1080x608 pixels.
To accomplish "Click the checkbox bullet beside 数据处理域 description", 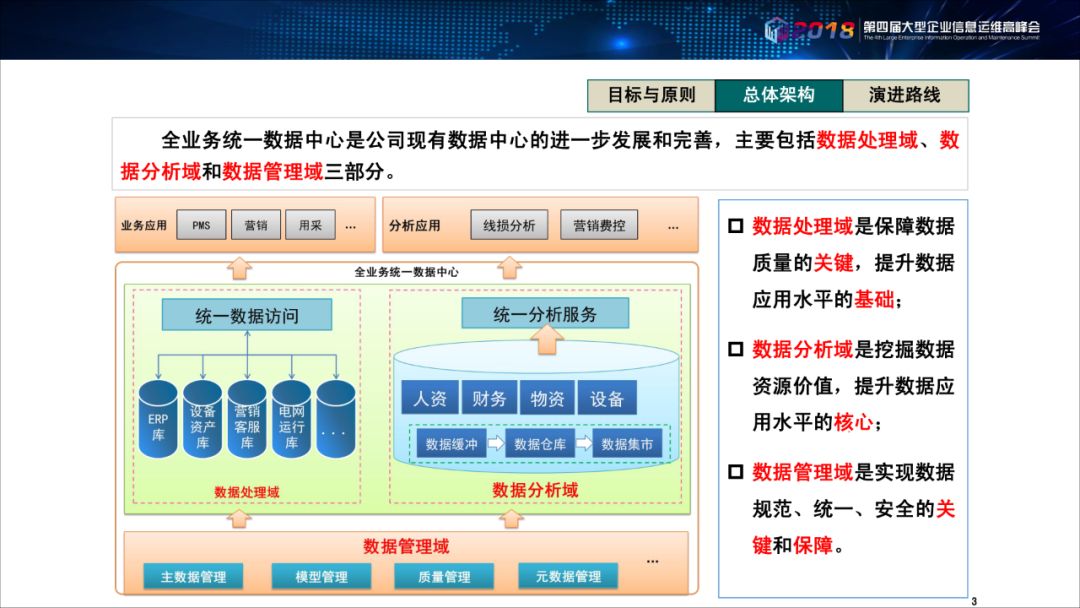I will 736,226.
